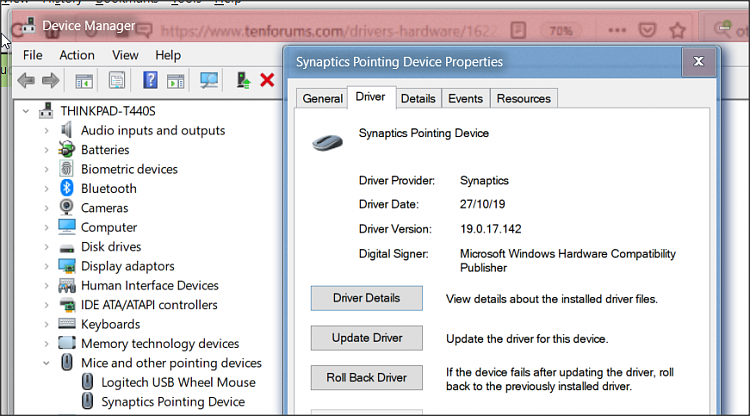Click the Audio inputs and outputs speaker icon
This screenshot has height=416, width=750.
(66, 130)
